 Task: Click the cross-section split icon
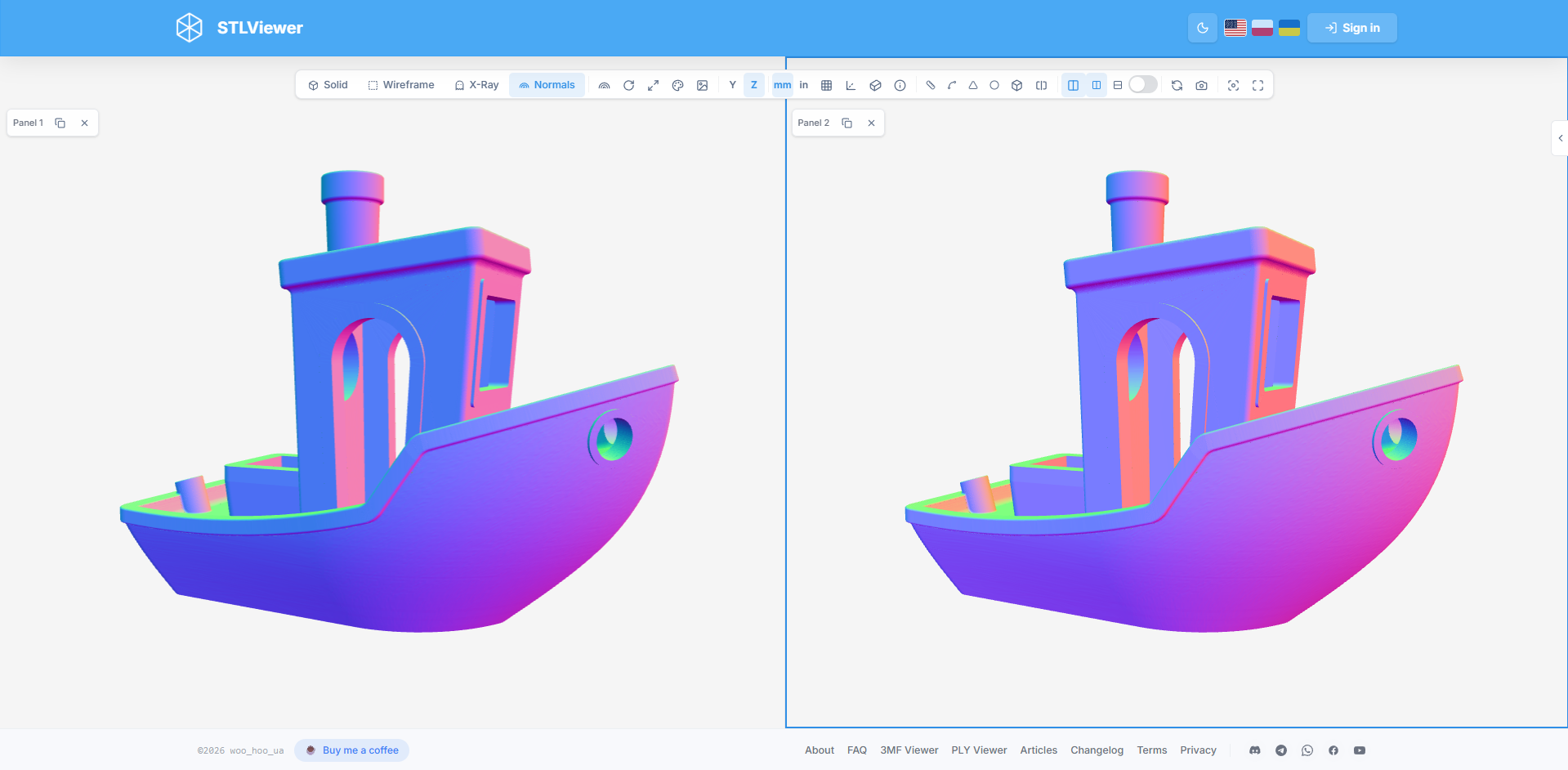click(x=1042, y=85)
